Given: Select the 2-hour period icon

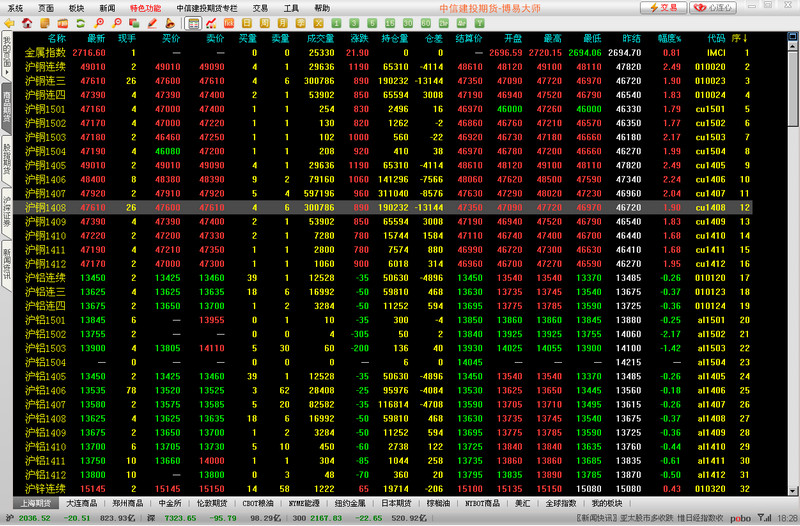Looking at the screenshot, I should (x=444, y=21).
